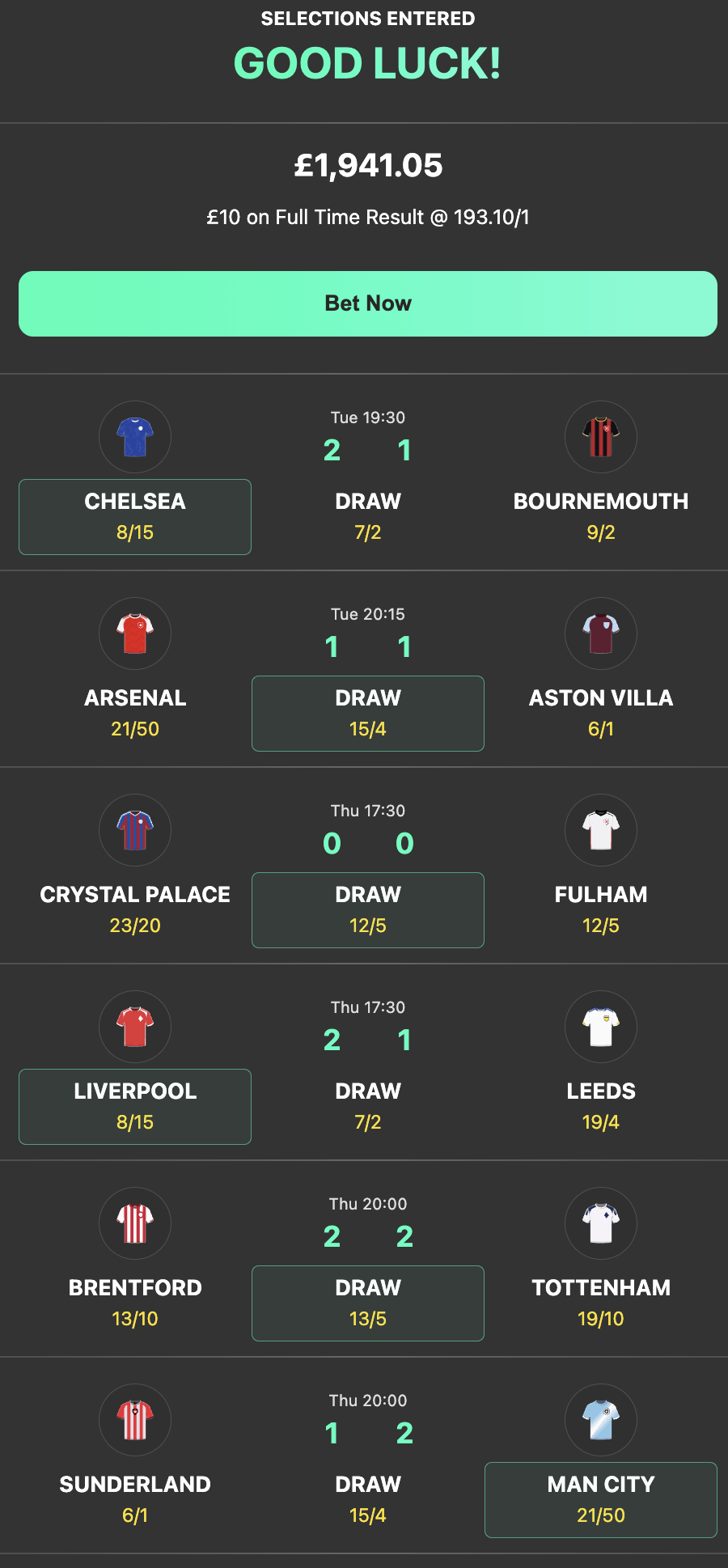This screenshot has width=728, height=1568.
Task: Select the Brentford striped shirt icon
Action: (x=134, y=1223)
